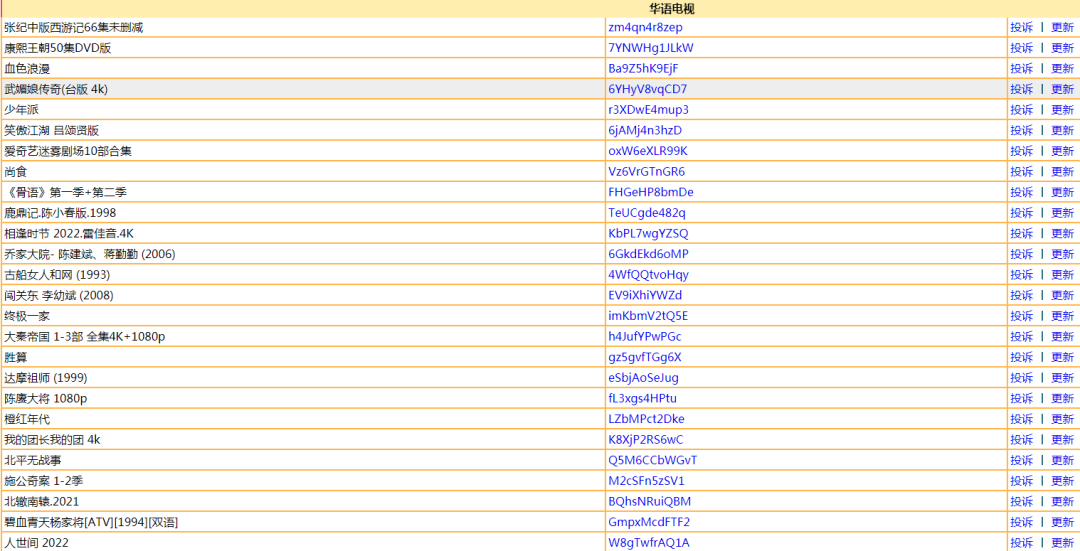This screenshot has width=1080, height=551.
Task: Open link W8gTwfrAQ1A
Action: coord(649,543)
